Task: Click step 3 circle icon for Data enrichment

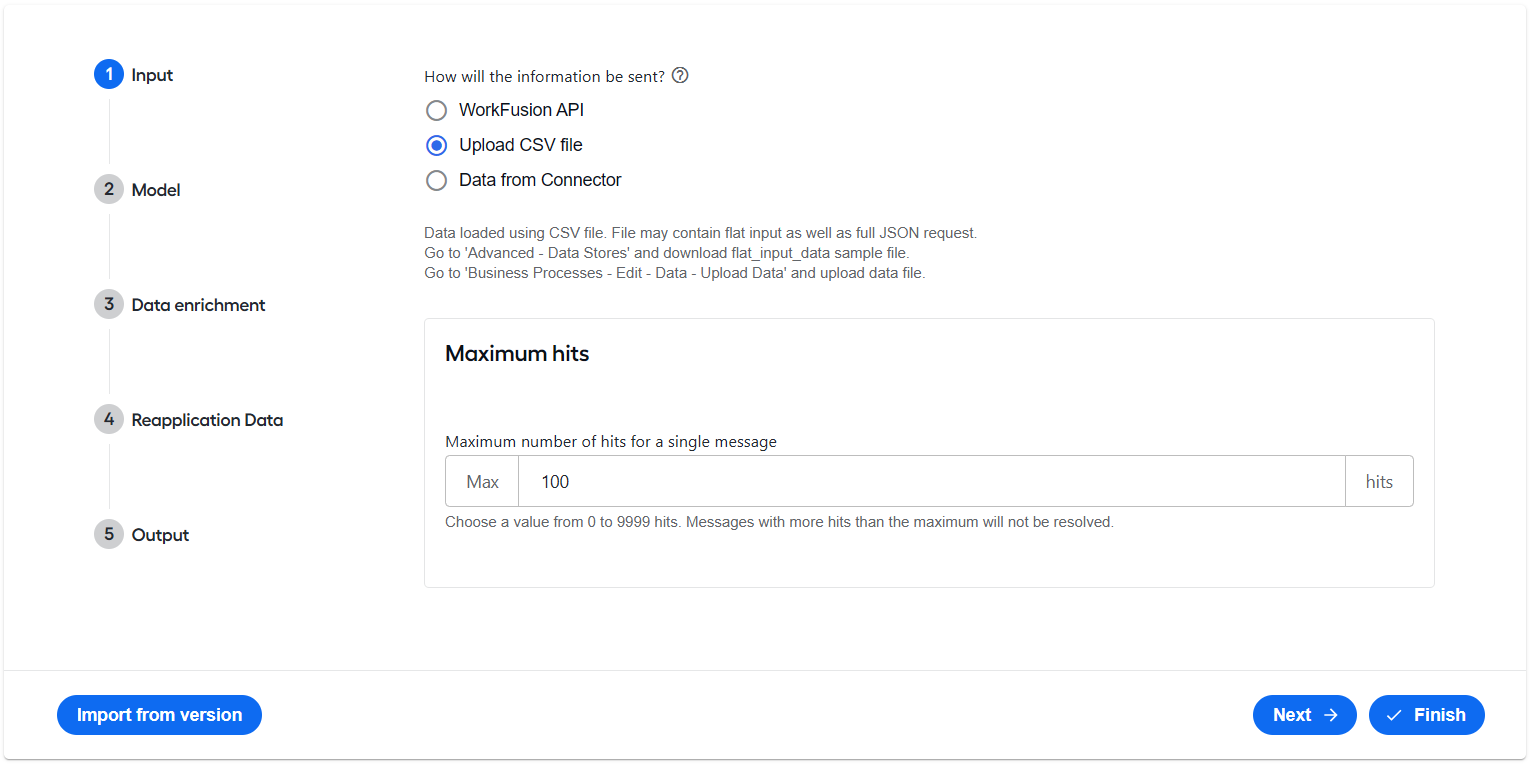Action: click(x=109, y=304)
